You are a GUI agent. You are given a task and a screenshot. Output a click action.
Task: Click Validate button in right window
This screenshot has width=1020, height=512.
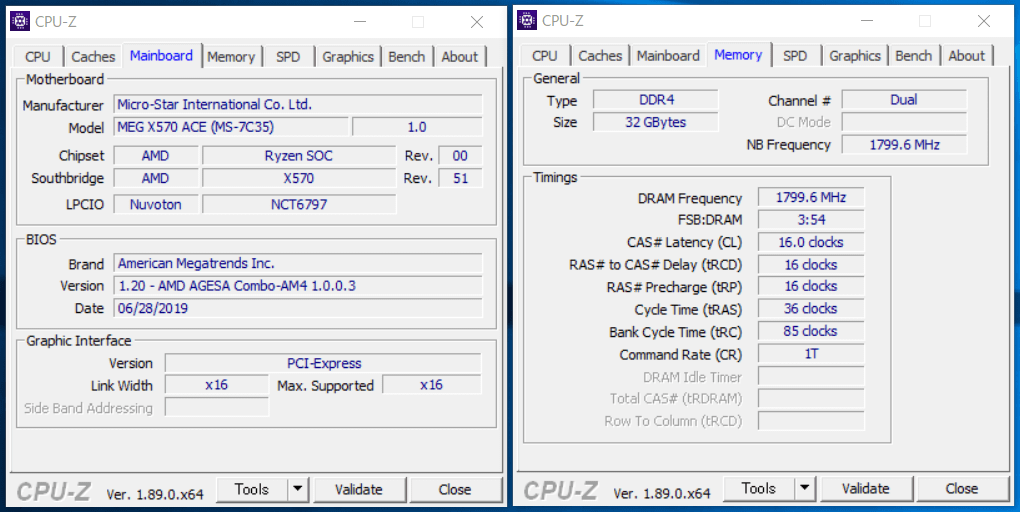[x=865, y=489]
